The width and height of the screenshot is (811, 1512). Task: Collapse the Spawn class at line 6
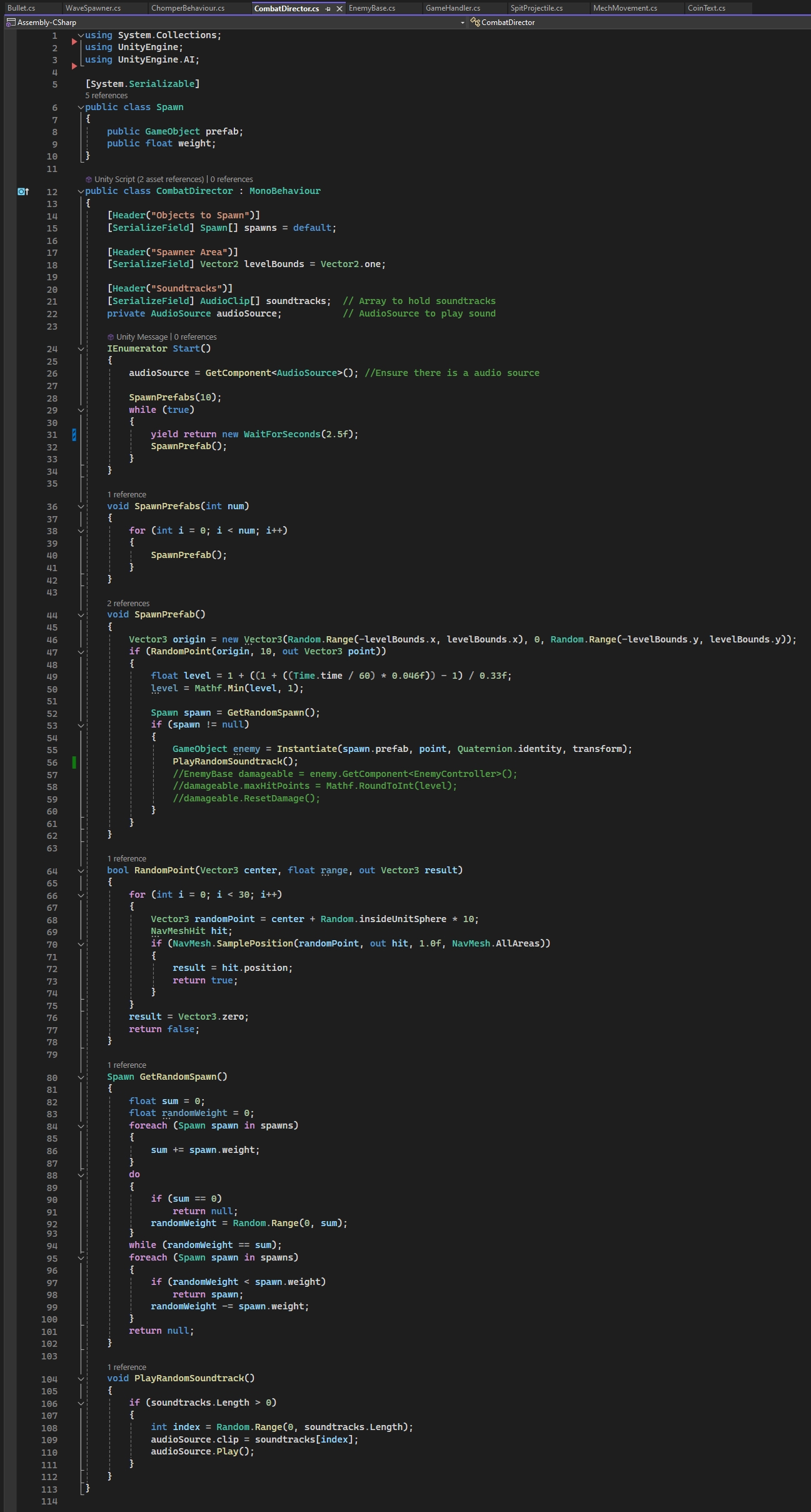pos(81,108)
